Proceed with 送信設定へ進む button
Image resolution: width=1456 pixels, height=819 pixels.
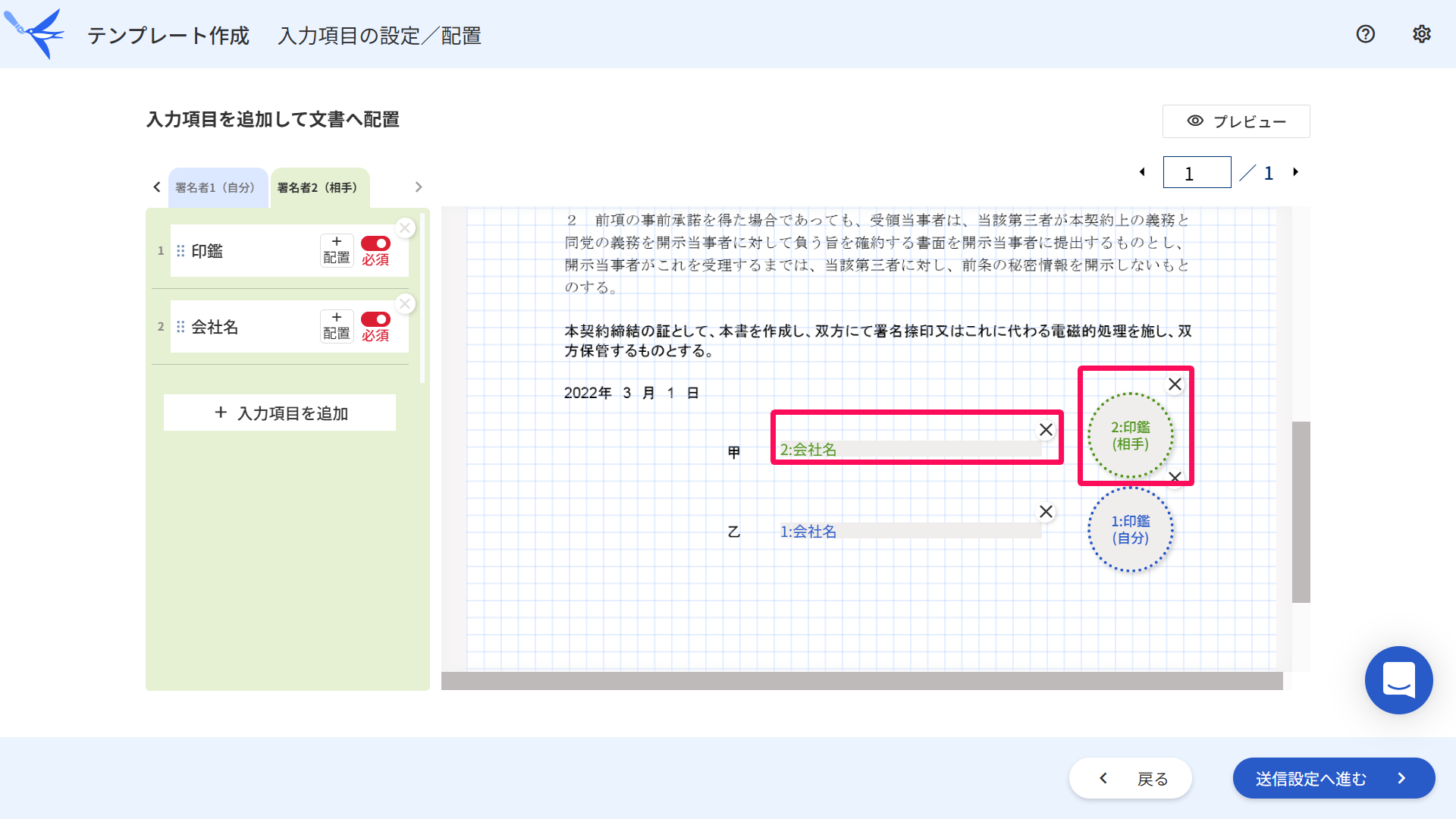click(1334, 778)
